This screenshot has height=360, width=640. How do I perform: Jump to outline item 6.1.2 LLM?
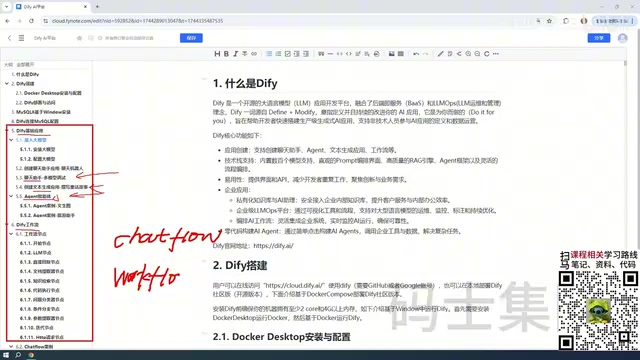[x=36, y=253]
